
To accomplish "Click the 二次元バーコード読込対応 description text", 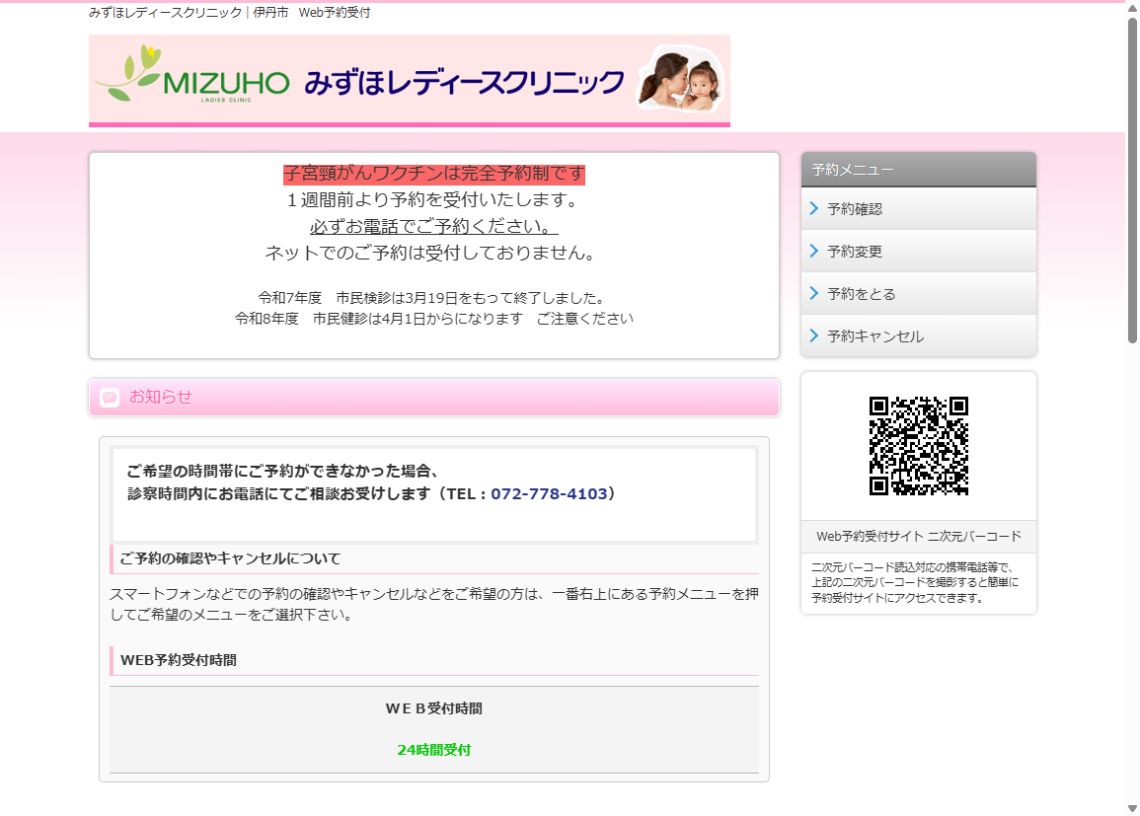I will 915,583.
